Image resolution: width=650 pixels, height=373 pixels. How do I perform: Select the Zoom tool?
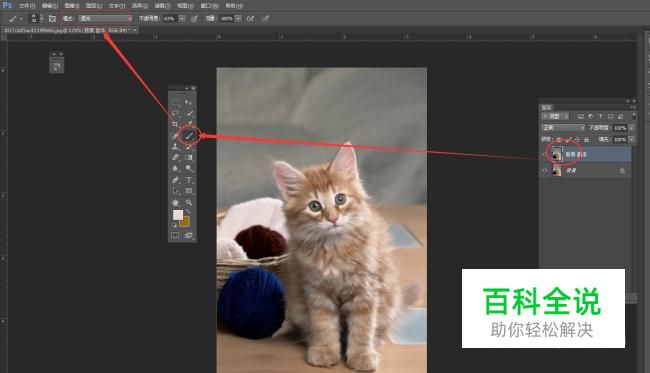pos(189,203)
